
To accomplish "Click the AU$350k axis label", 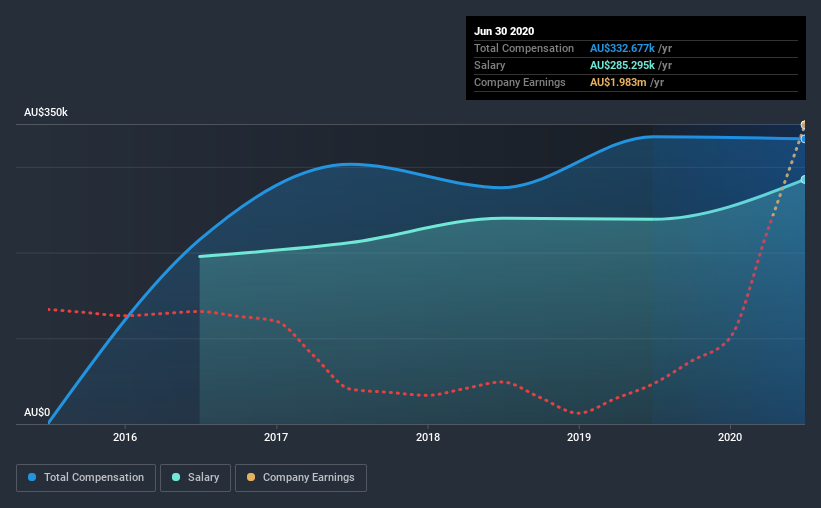I will pos(46,113).
